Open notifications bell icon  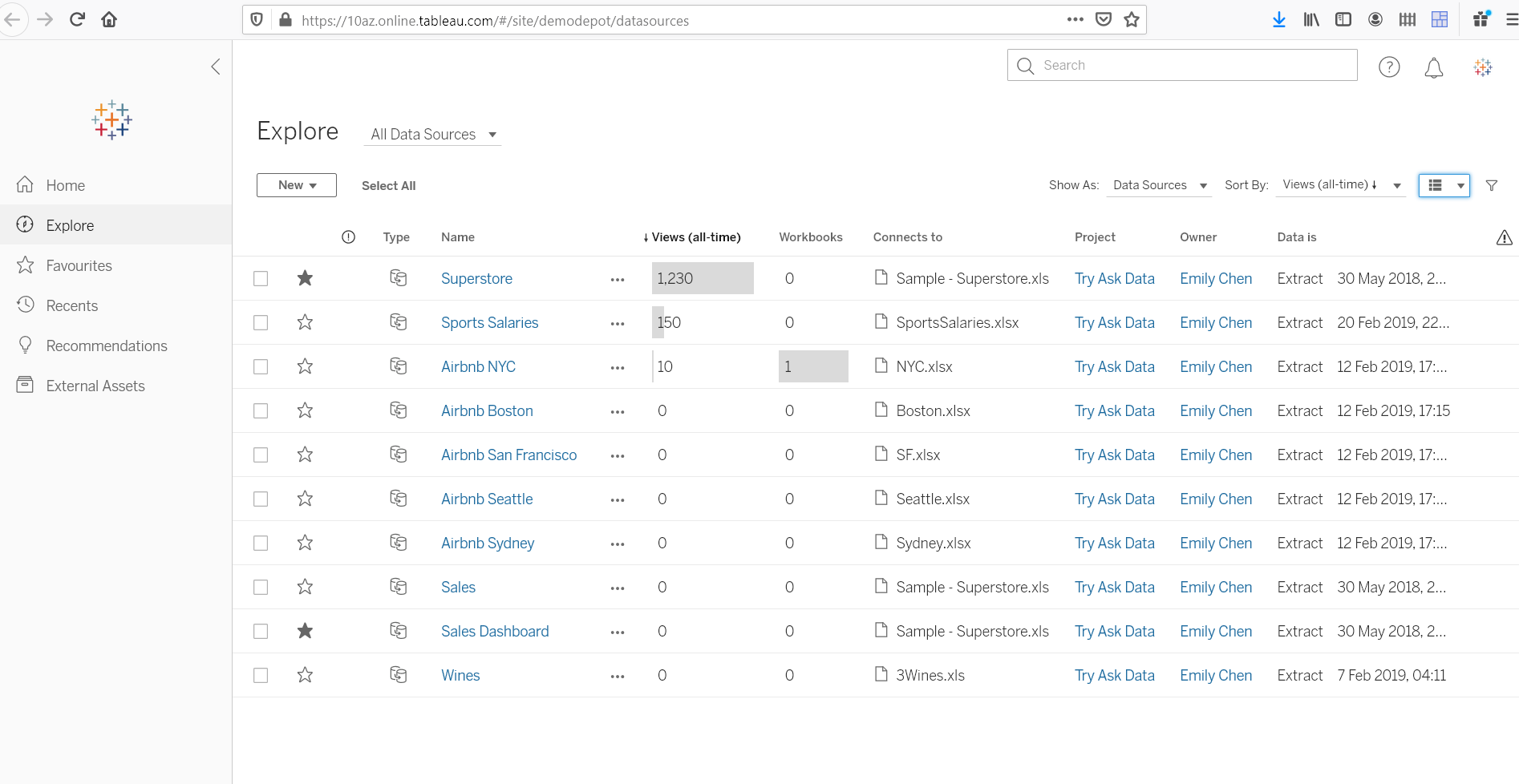point(1434,68)
